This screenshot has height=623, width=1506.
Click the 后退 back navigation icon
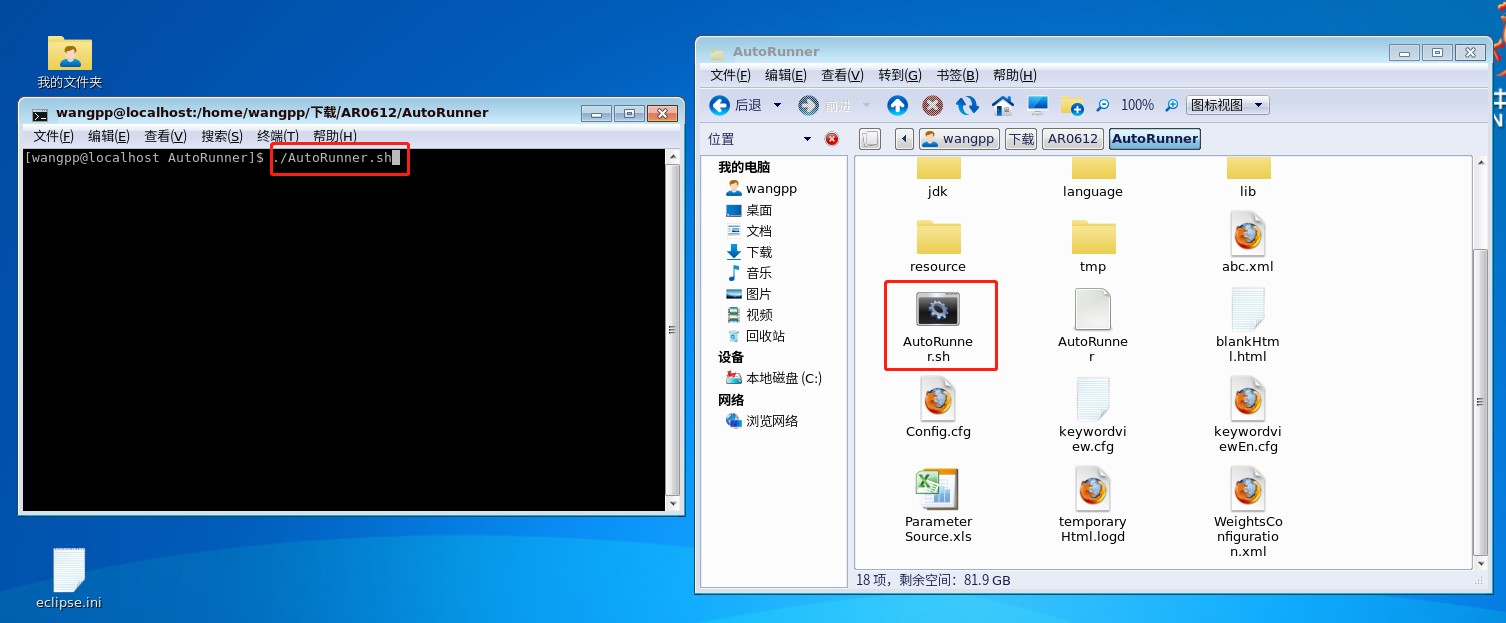(721, 105)
